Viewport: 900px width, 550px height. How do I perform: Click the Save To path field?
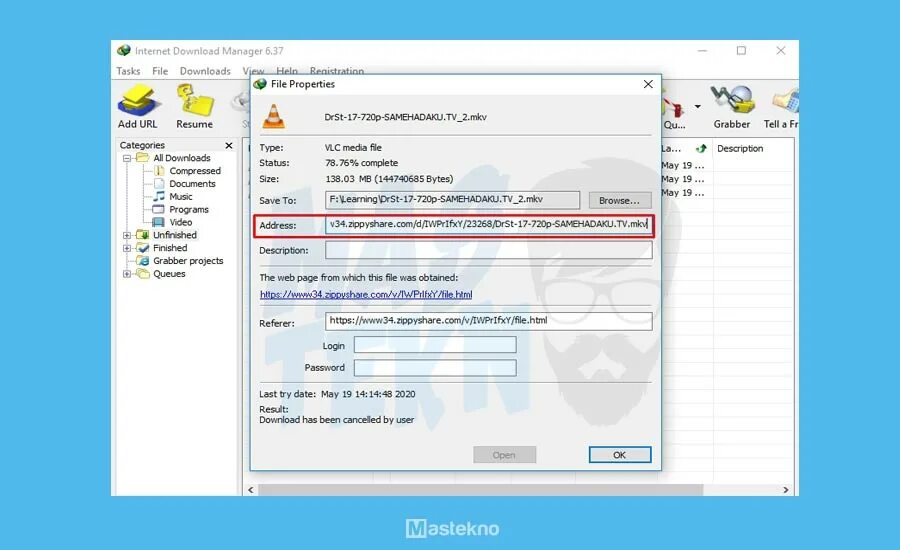452,200
